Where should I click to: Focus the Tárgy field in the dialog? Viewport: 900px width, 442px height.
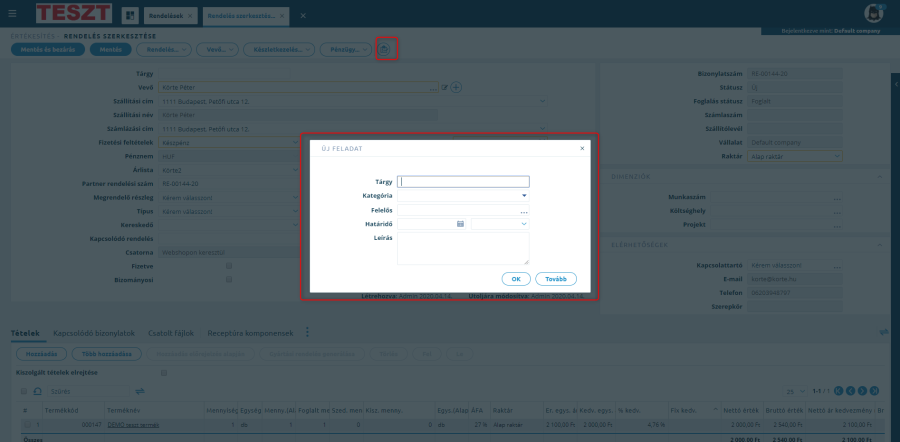(463, 181)
